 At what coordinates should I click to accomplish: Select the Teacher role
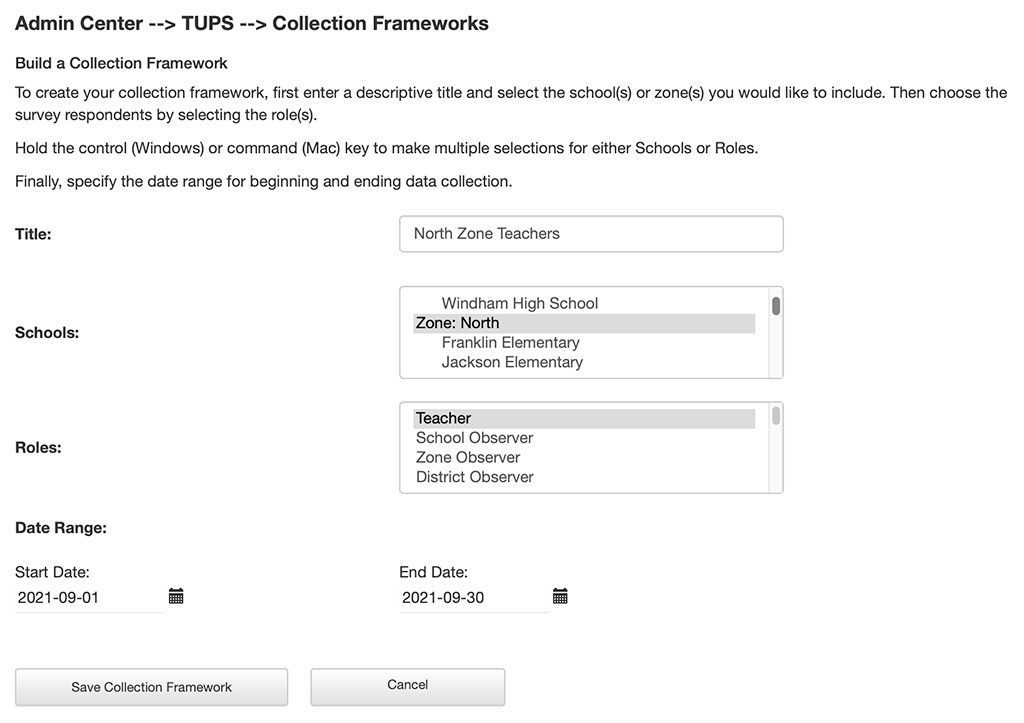pyautogui.click(x=584, y=419)
